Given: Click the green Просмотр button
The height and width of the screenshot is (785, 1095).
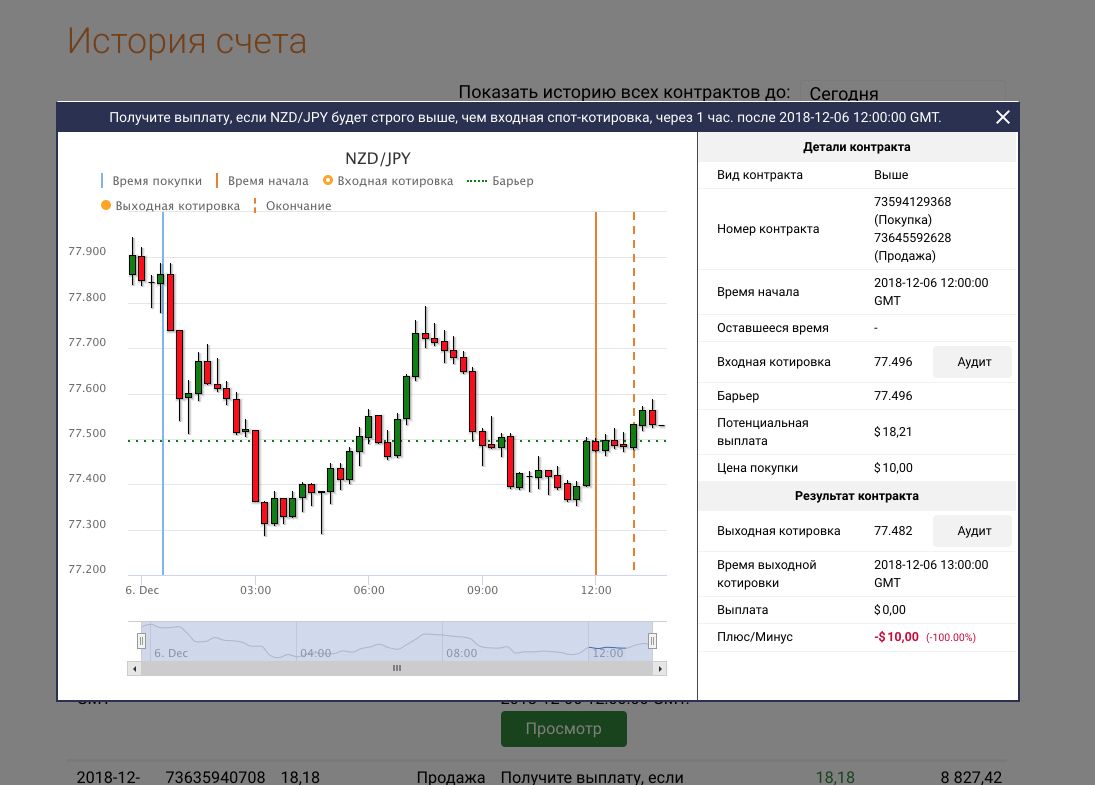Looking at the screenshot, I should (x=563, y=729).
